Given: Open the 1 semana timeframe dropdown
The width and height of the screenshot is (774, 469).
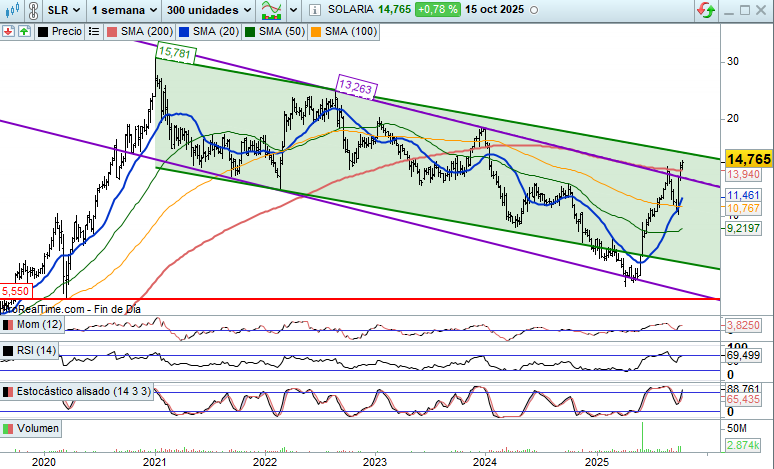Looking at the screenshot, I should coord(121,10).
